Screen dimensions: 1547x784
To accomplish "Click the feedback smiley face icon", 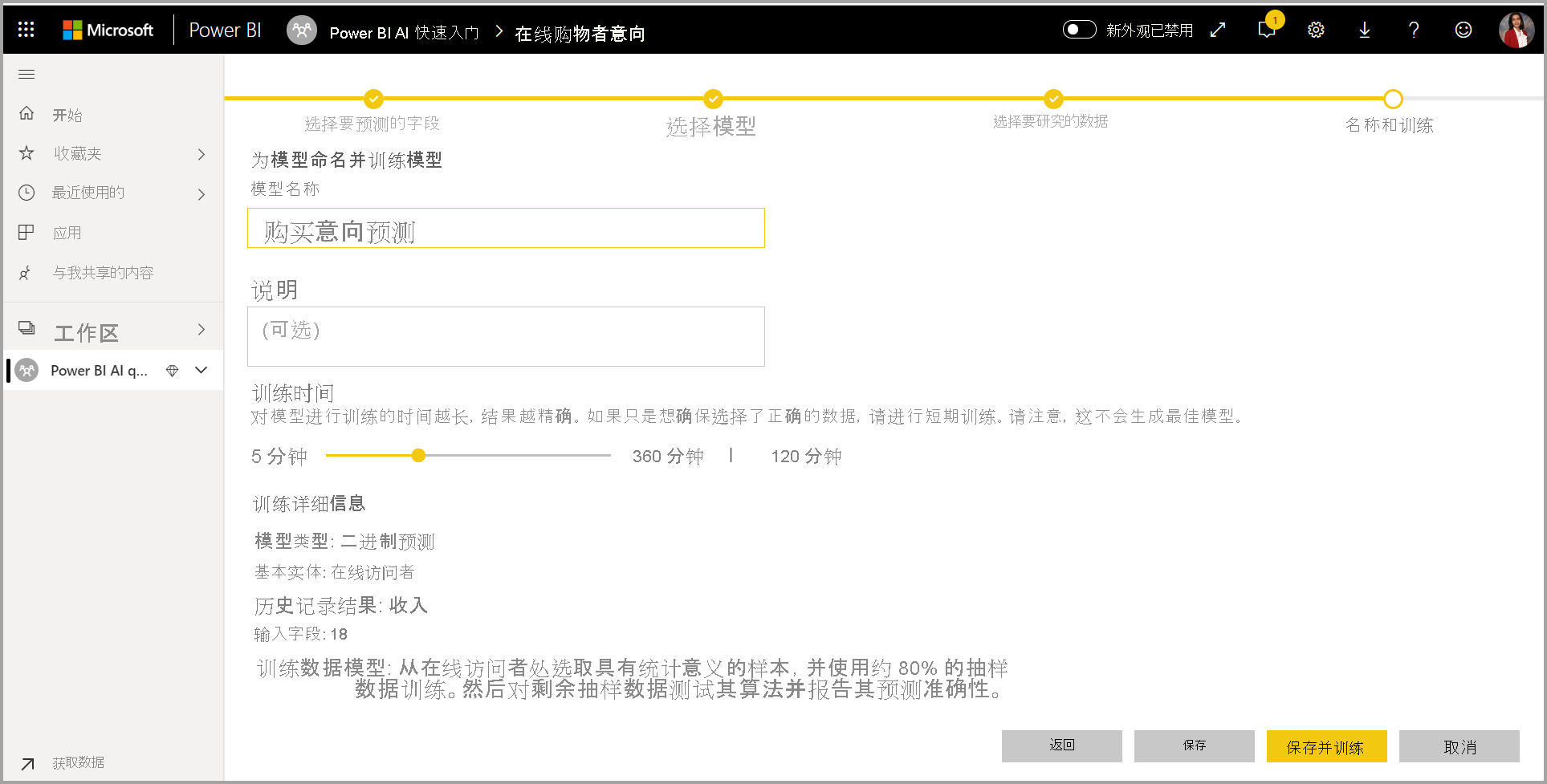I will tap(1464, 30).
